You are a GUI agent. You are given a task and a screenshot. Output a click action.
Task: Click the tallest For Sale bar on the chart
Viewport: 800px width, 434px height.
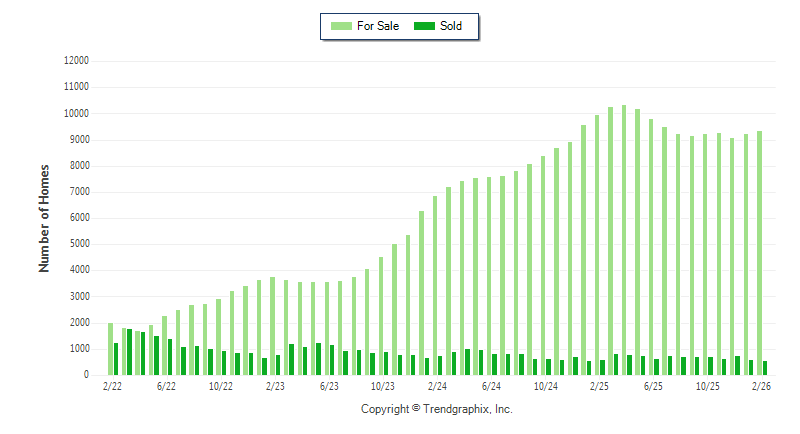click(624, 240)
